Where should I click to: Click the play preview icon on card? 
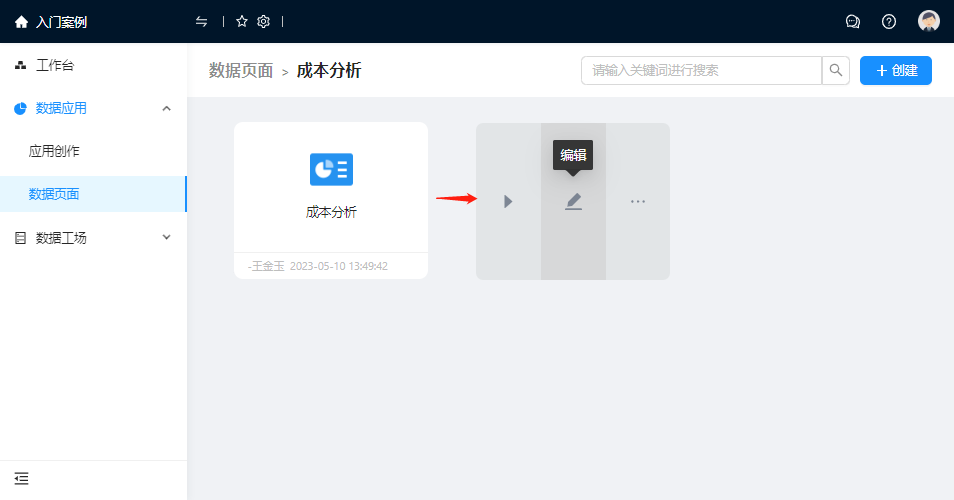point(508,201)
